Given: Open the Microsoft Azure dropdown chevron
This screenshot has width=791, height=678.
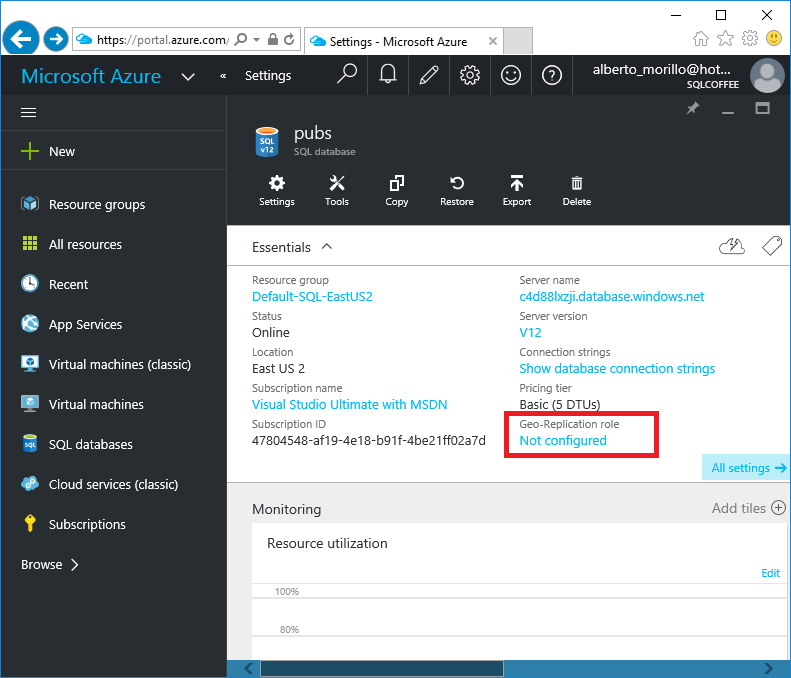Looking at the screenshot, I should click(x=188, y=77).
